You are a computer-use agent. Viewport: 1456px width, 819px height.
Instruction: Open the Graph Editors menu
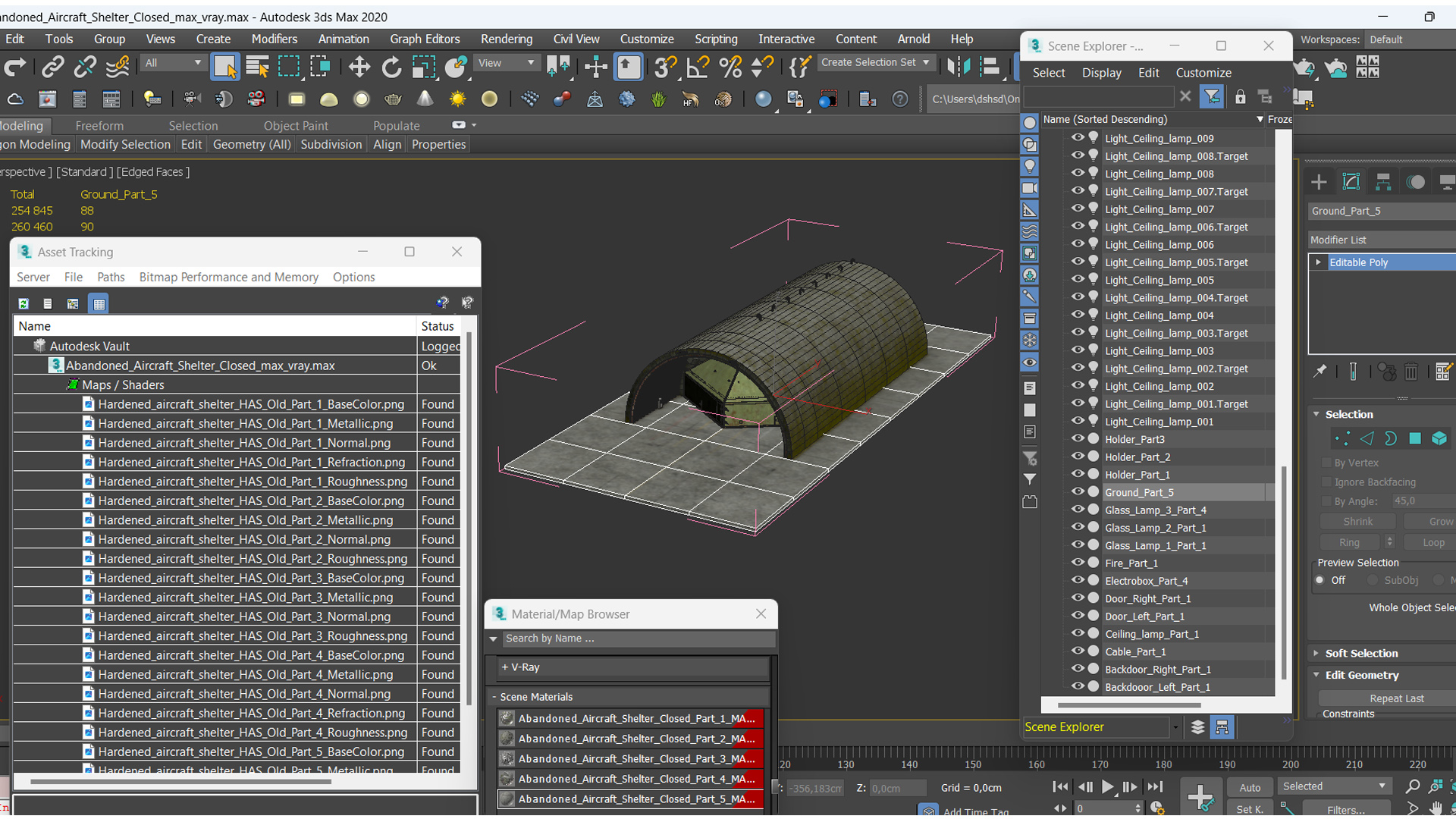425,39
